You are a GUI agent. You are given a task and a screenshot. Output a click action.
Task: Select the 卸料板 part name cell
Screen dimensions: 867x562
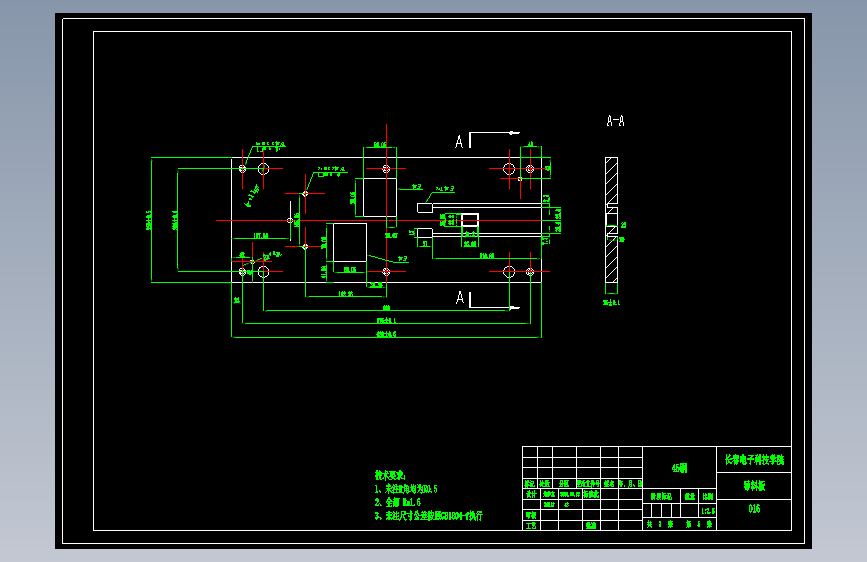[754, 486]
